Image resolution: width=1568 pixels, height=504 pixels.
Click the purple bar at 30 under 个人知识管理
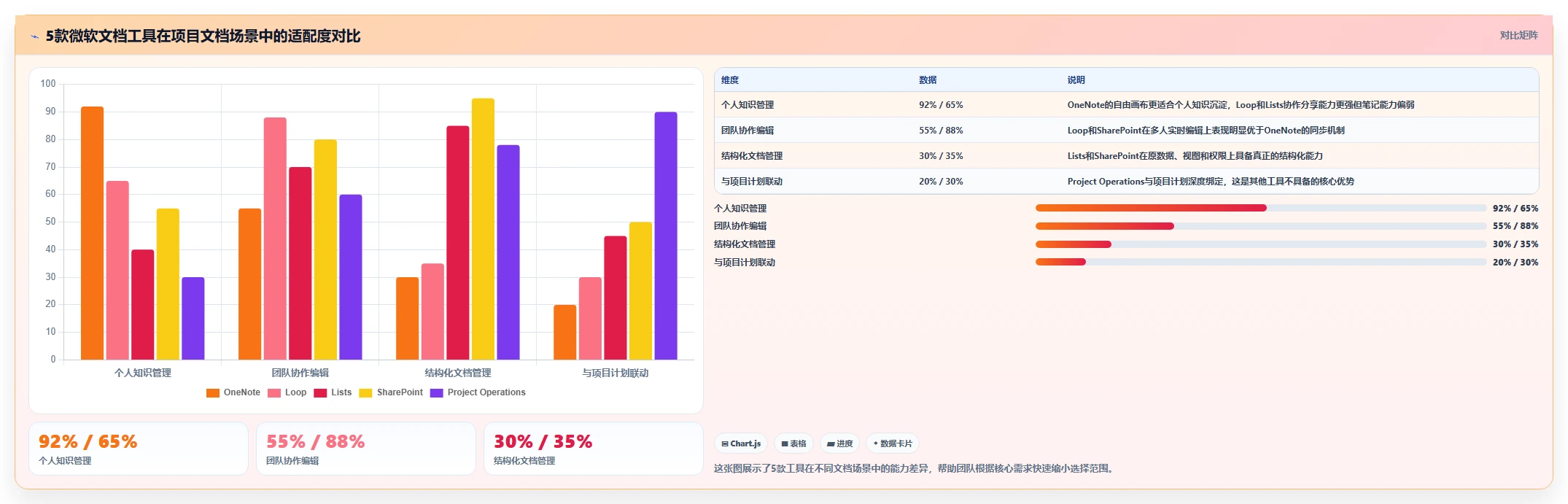pos(193,318)
